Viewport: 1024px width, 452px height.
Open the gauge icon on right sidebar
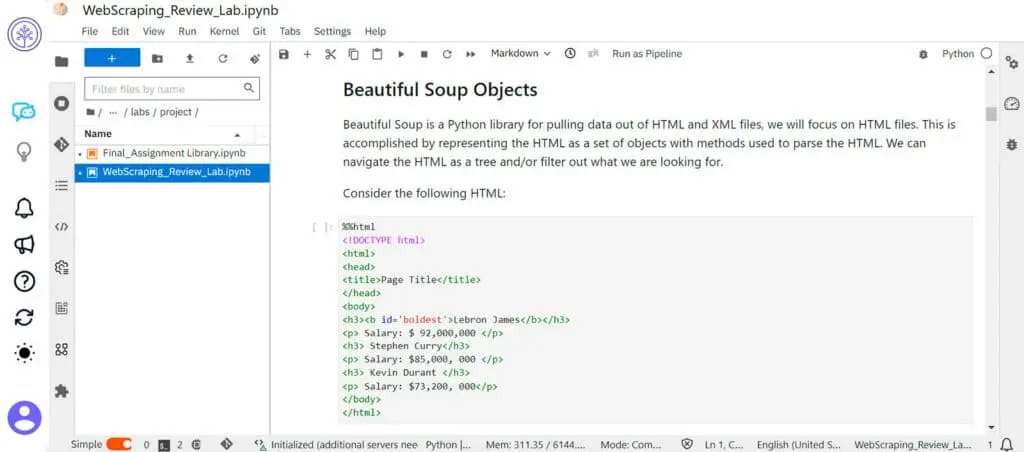1012,103
